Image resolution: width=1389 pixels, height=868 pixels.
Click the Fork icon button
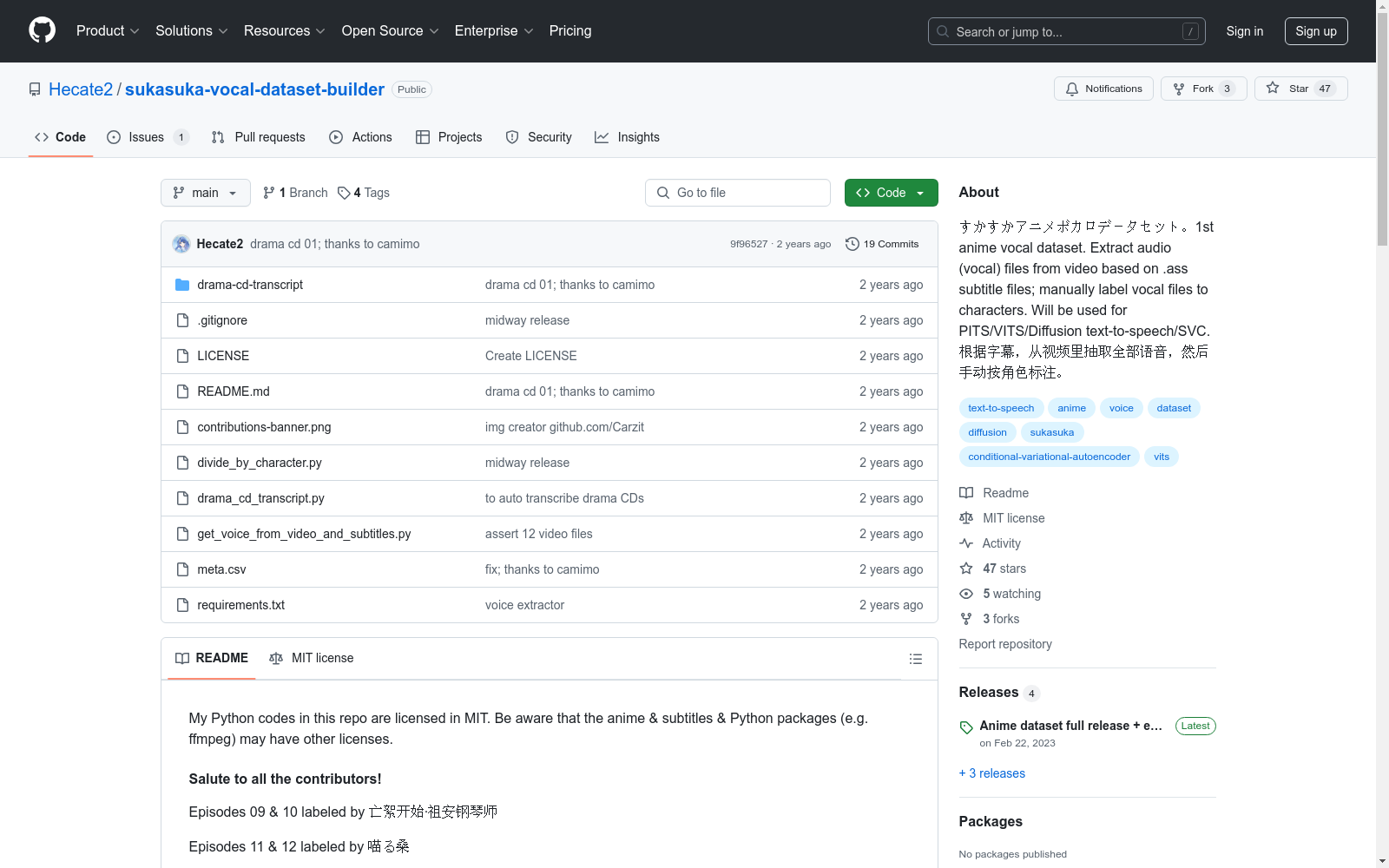click(1203, 89)
